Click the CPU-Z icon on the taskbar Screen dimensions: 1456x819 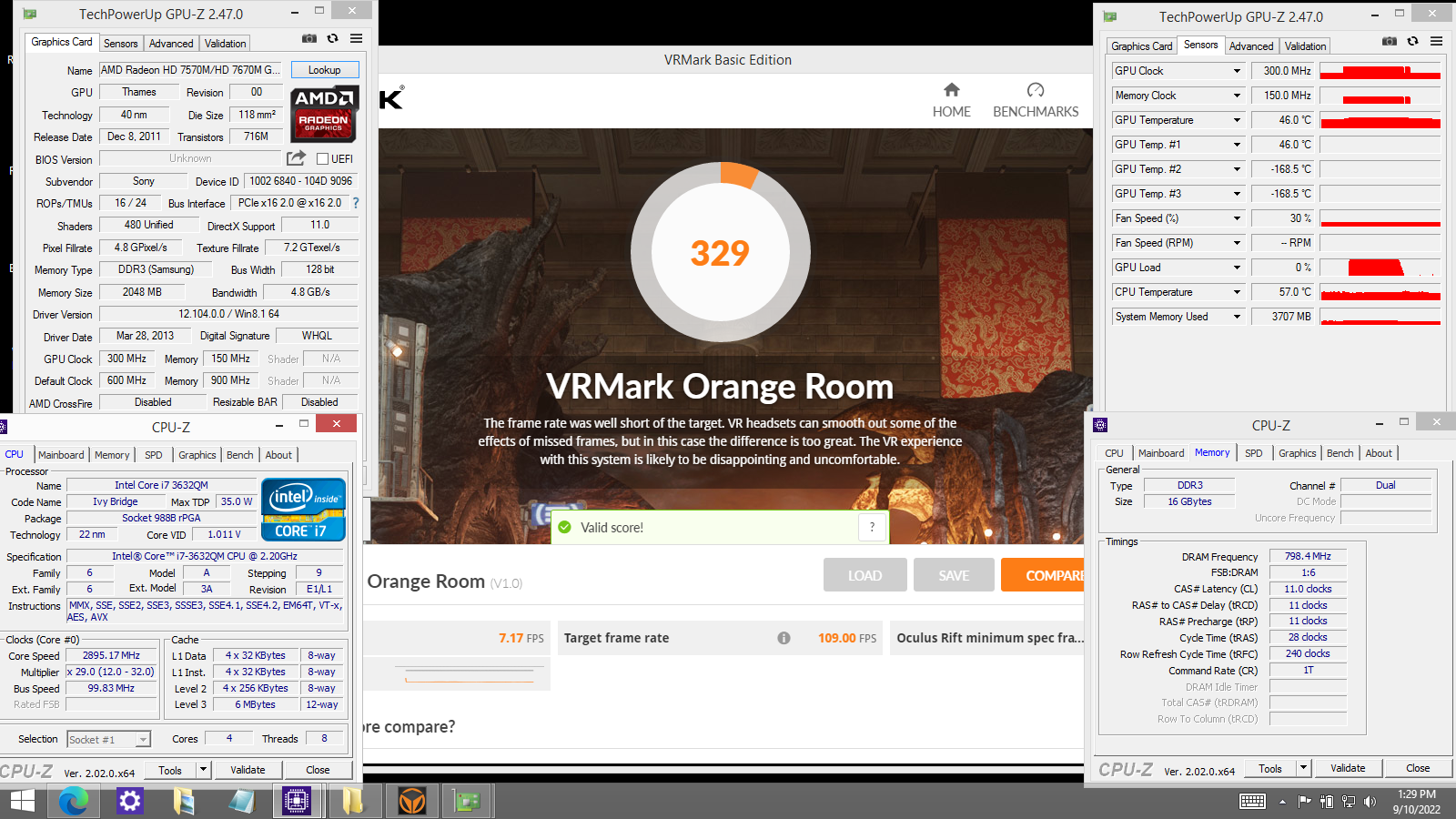(x=297, y=801)
